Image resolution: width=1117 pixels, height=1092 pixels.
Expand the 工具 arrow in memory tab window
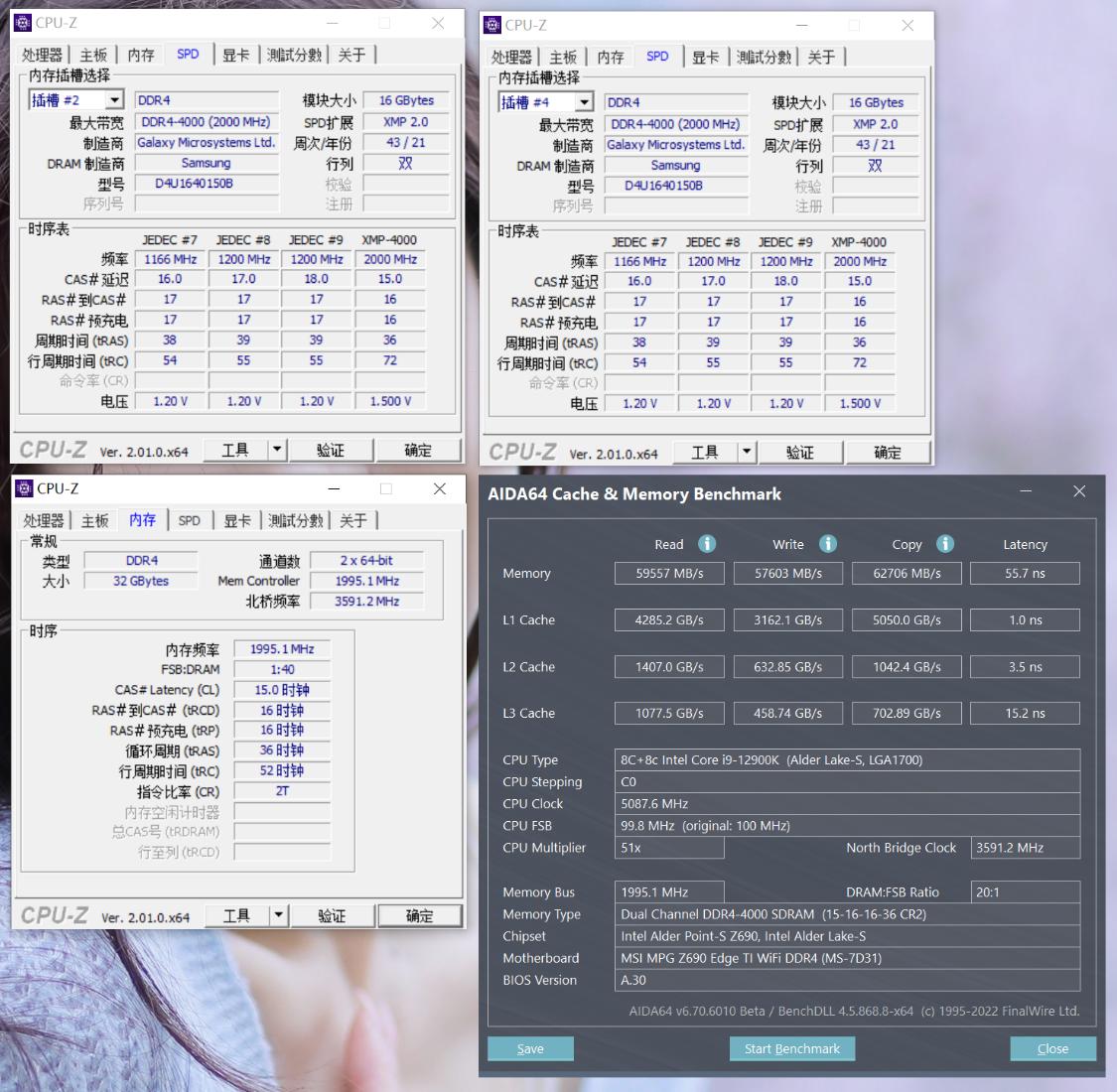[x=279, y=915]
